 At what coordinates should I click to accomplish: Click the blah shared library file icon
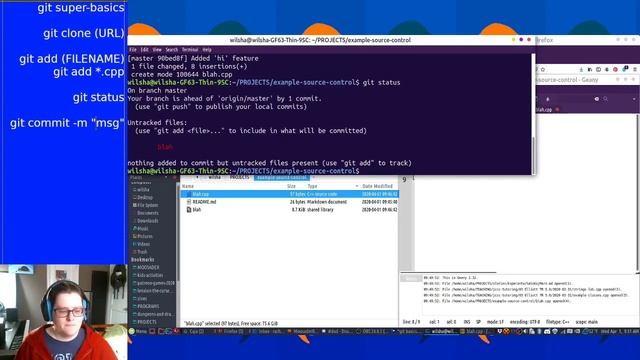189,210
